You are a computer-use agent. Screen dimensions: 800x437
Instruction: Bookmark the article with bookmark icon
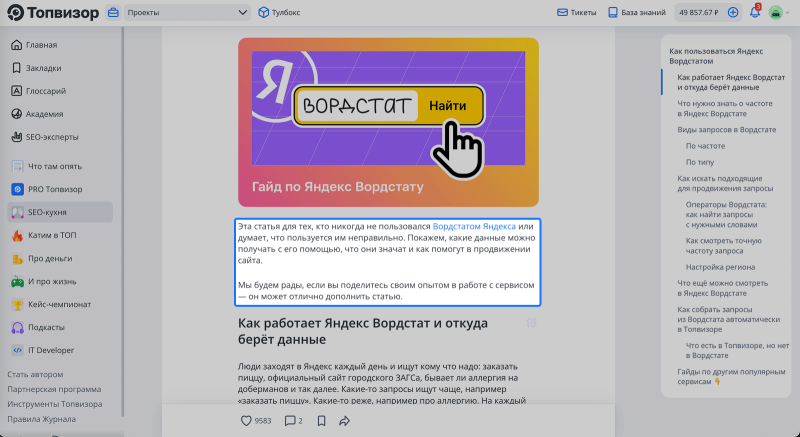(321, 421)
